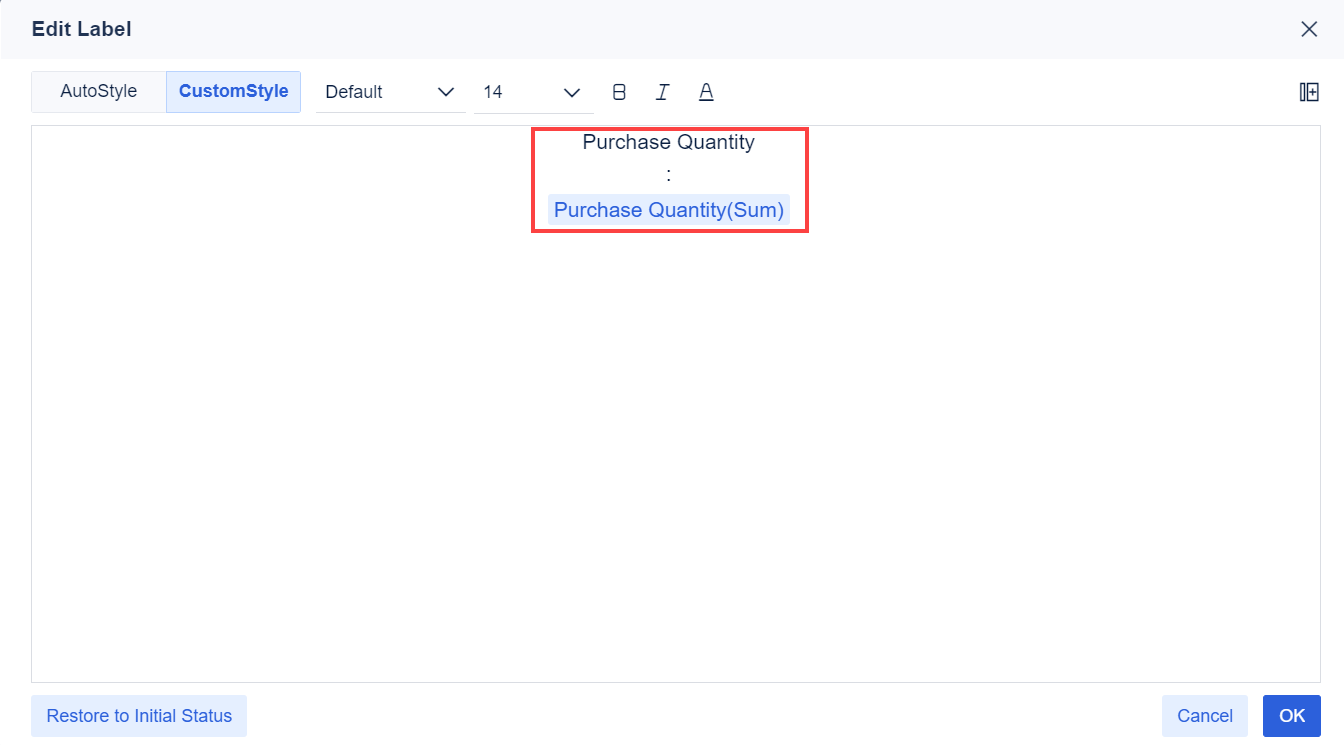Open the font color option
Viewport: 1344px width, 745px height.
click(x=706, y=91)
